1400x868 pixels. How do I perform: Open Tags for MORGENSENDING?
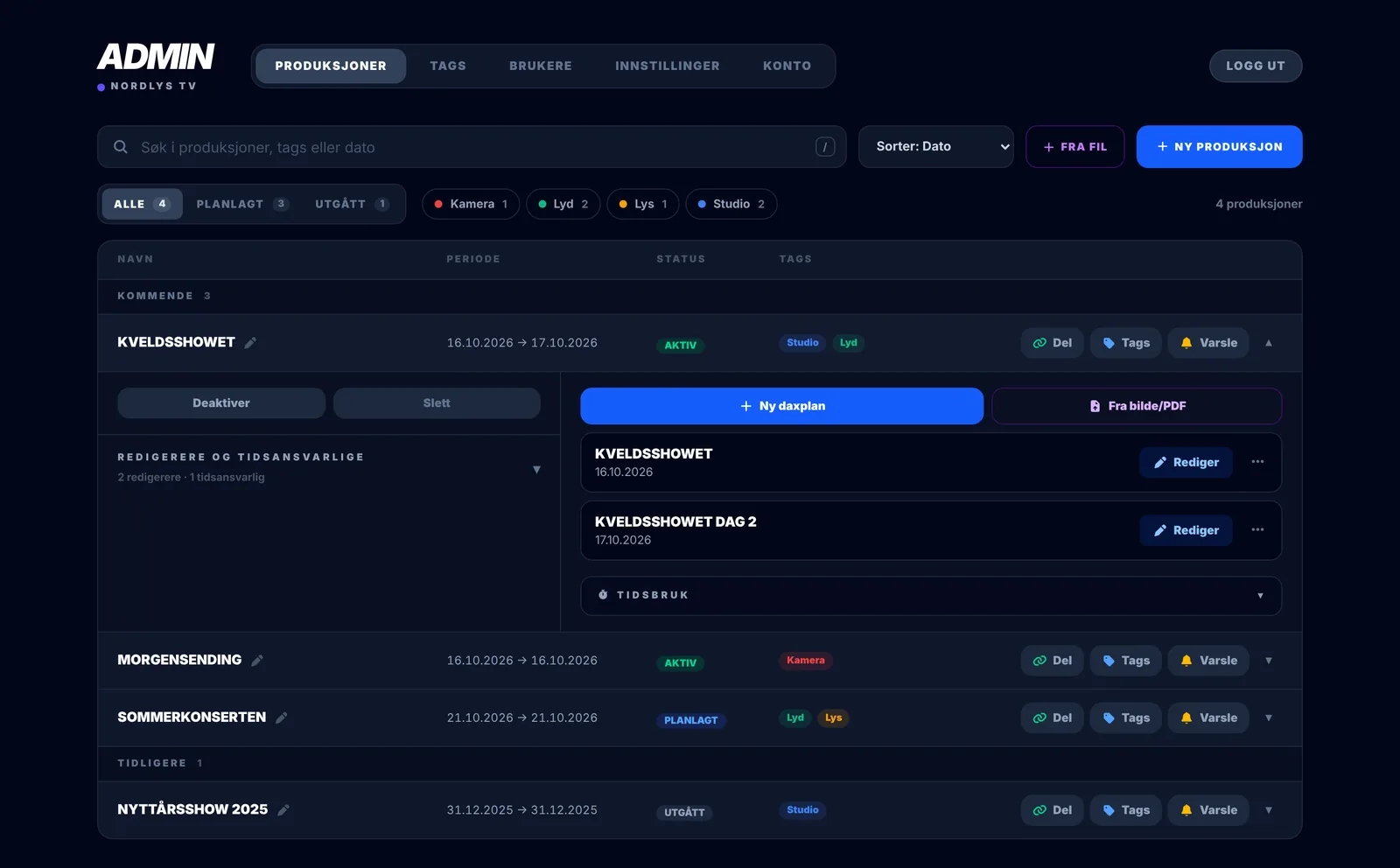tap(1126, 661)
